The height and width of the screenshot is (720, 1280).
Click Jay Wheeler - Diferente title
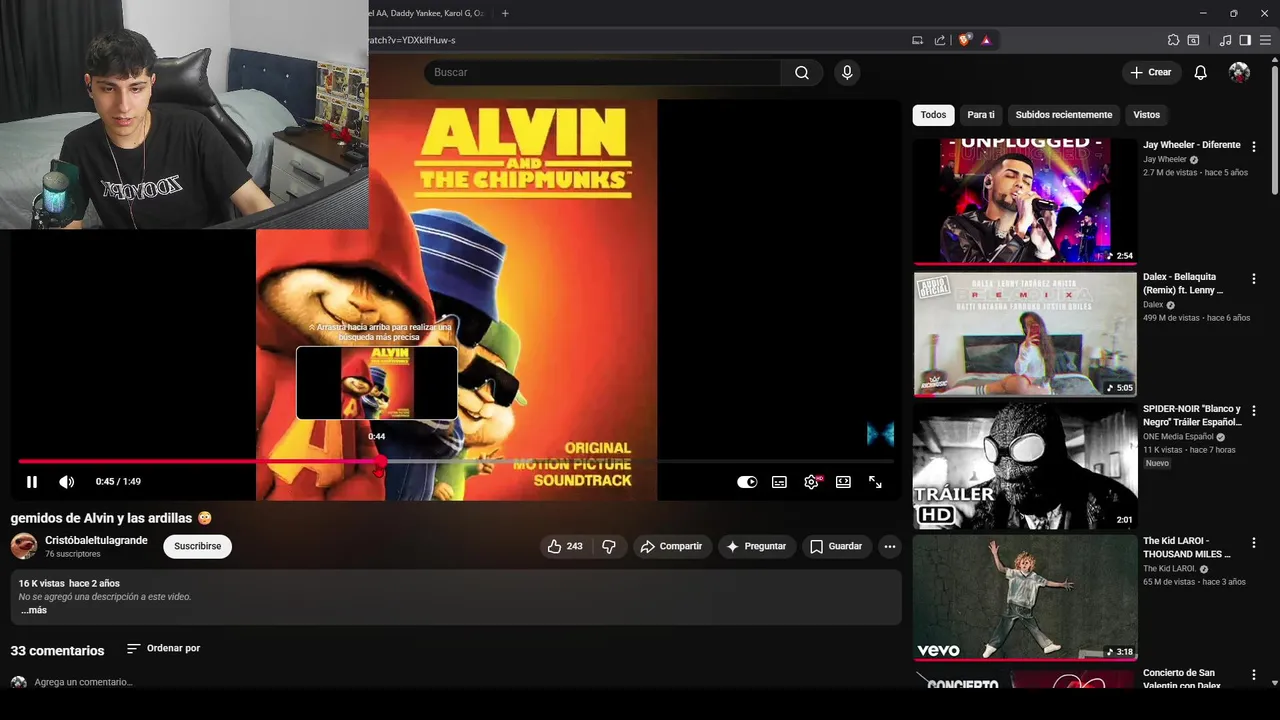pos(1192,145)
